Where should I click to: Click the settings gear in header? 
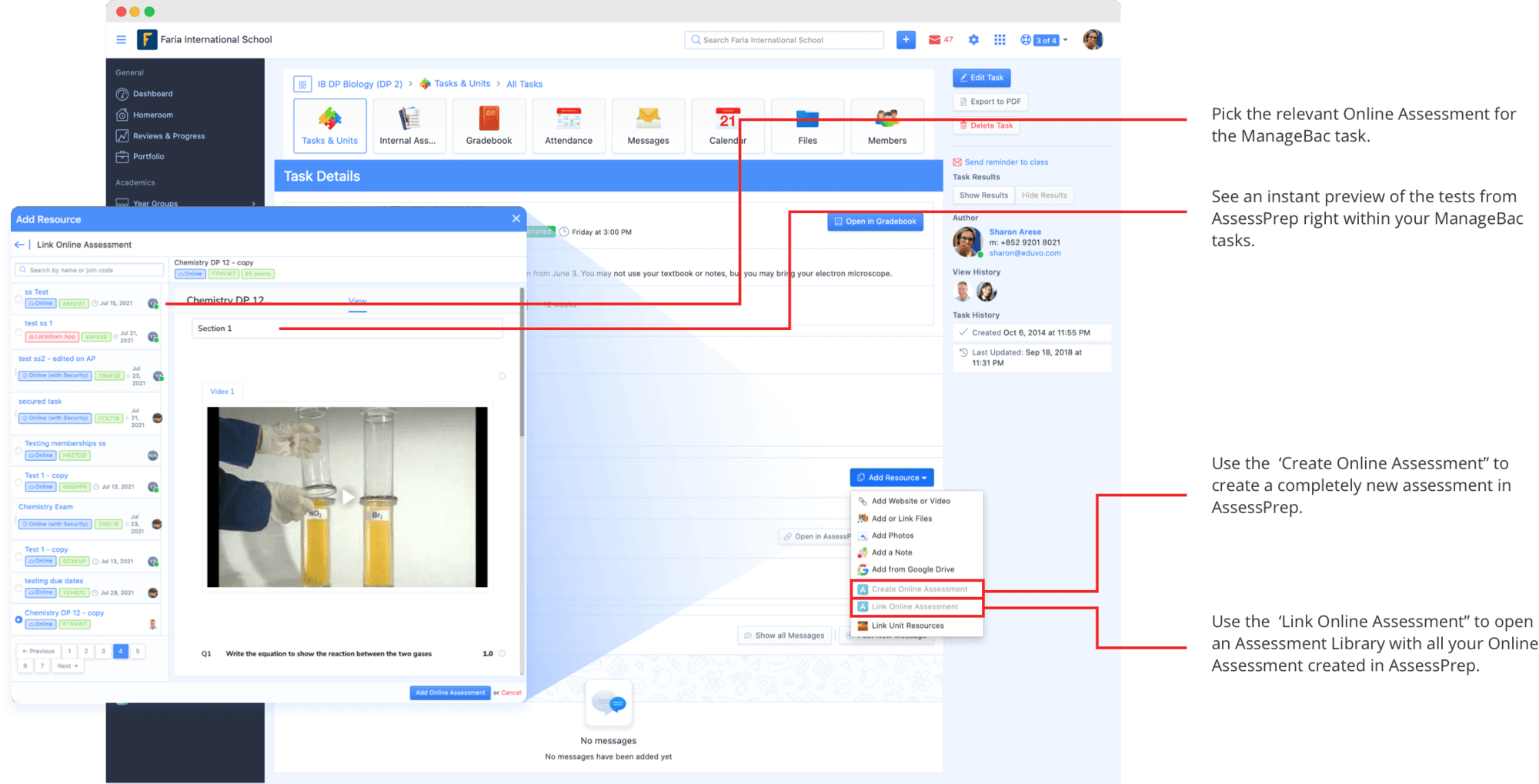pyautogui.click(x=973, y=40)
